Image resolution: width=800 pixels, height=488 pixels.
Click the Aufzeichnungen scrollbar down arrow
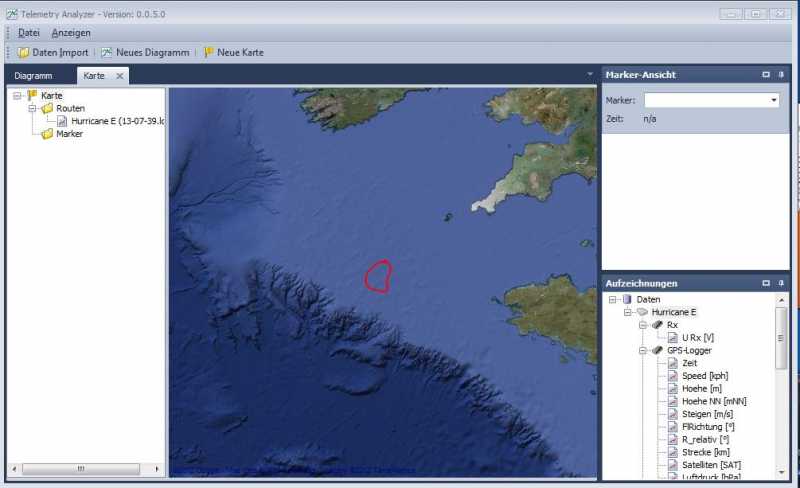781,472
